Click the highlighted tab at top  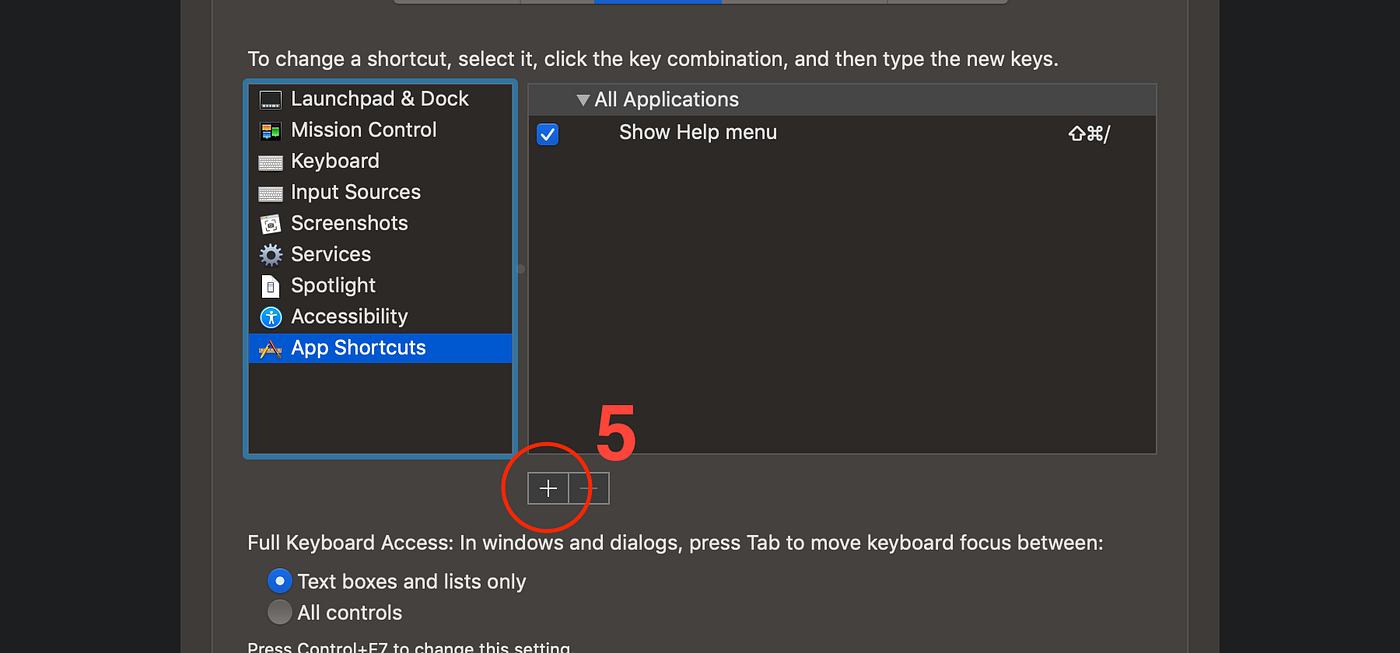657,2
